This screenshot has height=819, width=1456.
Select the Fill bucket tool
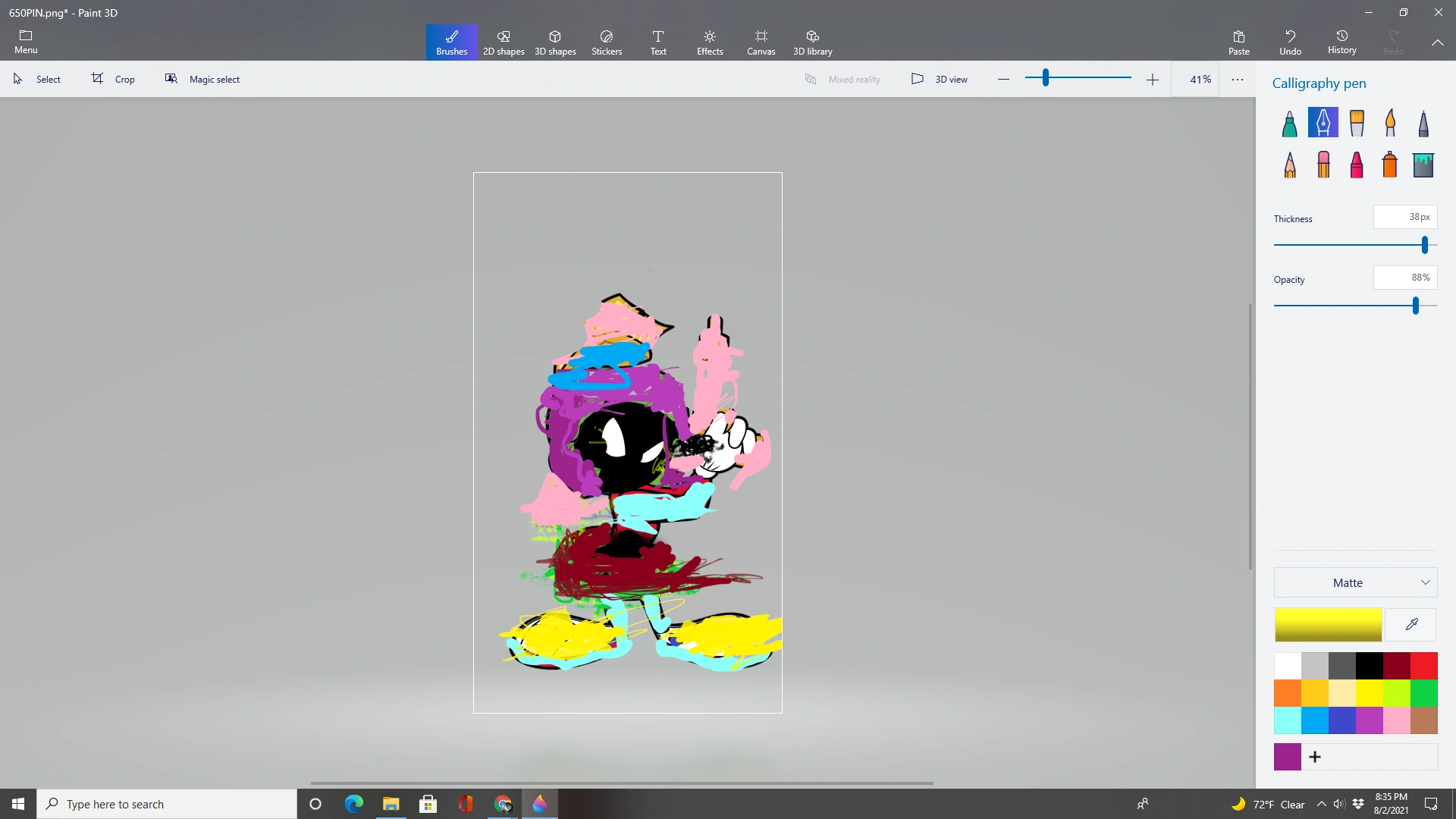[x=1424, y=165]
